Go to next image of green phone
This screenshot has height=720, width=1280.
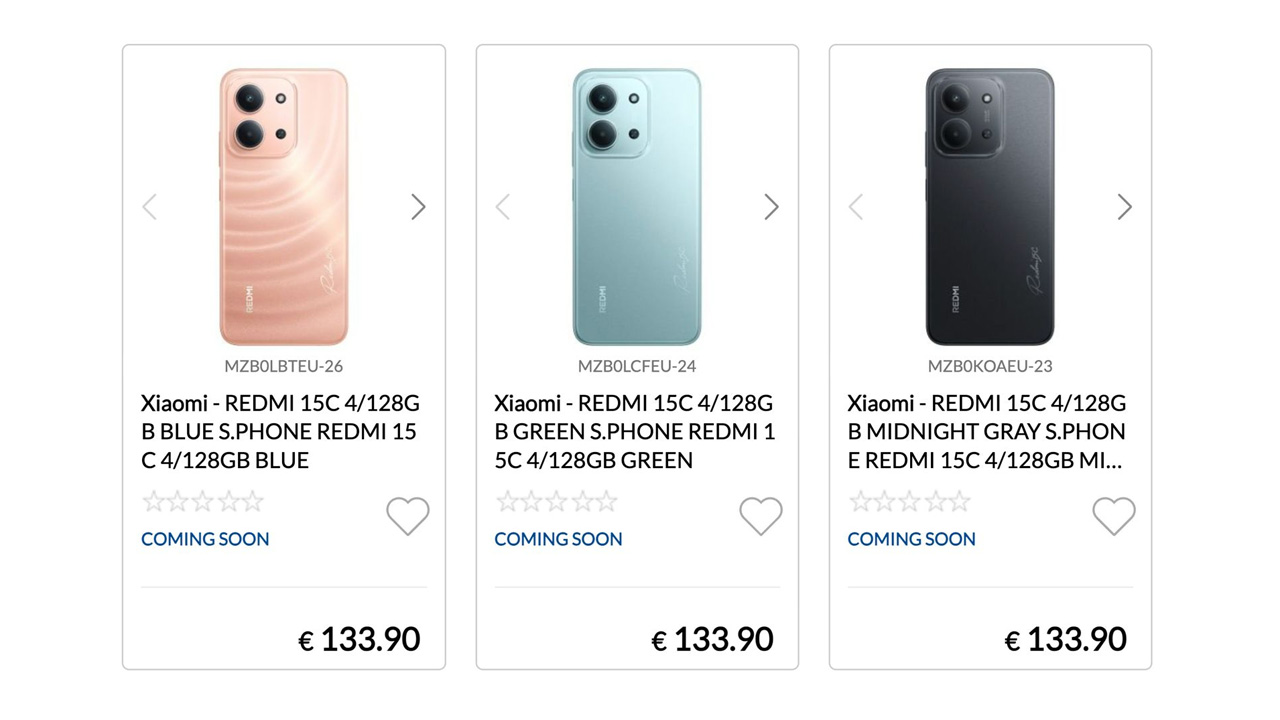pyautogui.click(x=771, y=207)
